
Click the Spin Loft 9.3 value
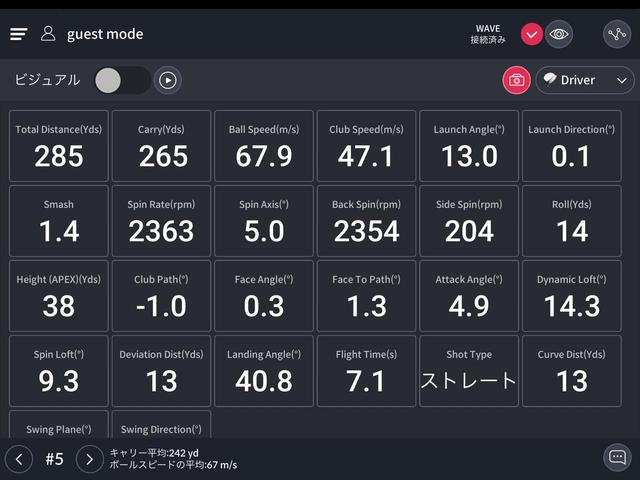point(59,382)
